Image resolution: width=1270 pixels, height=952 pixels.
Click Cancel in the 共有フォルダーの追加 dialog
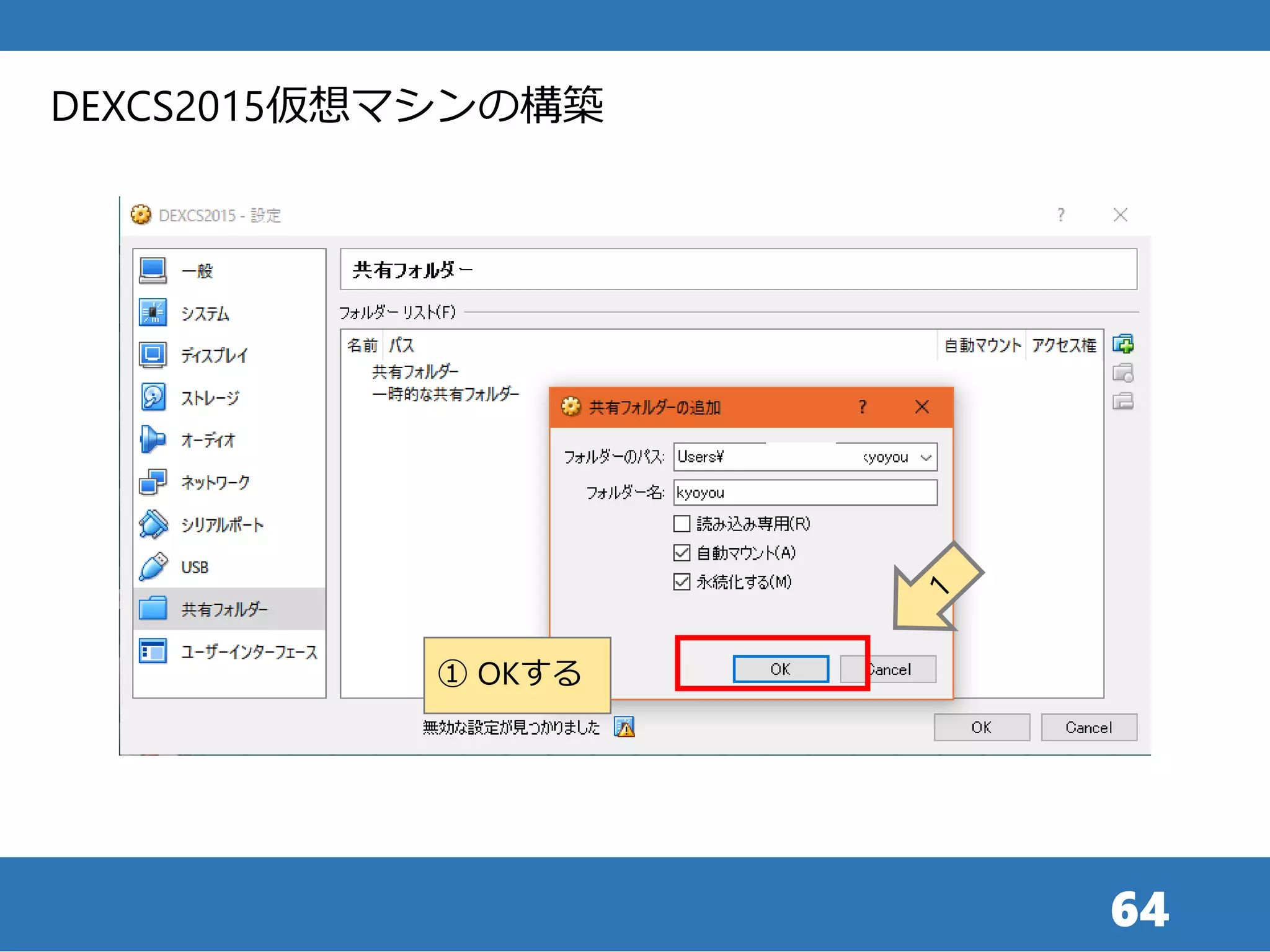(x=888, y=669)
